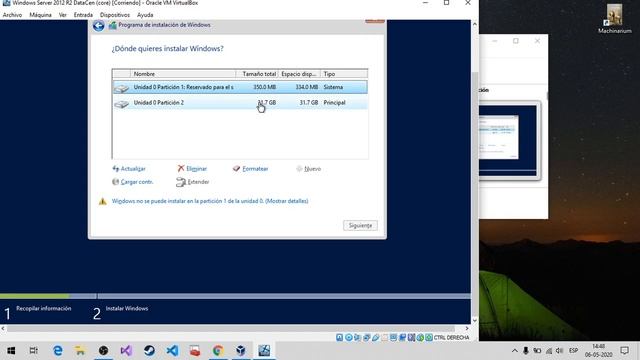Click the Cargar contr. disc icon
640x360 pixels.
pyautogui.click(x=116, y=182)
